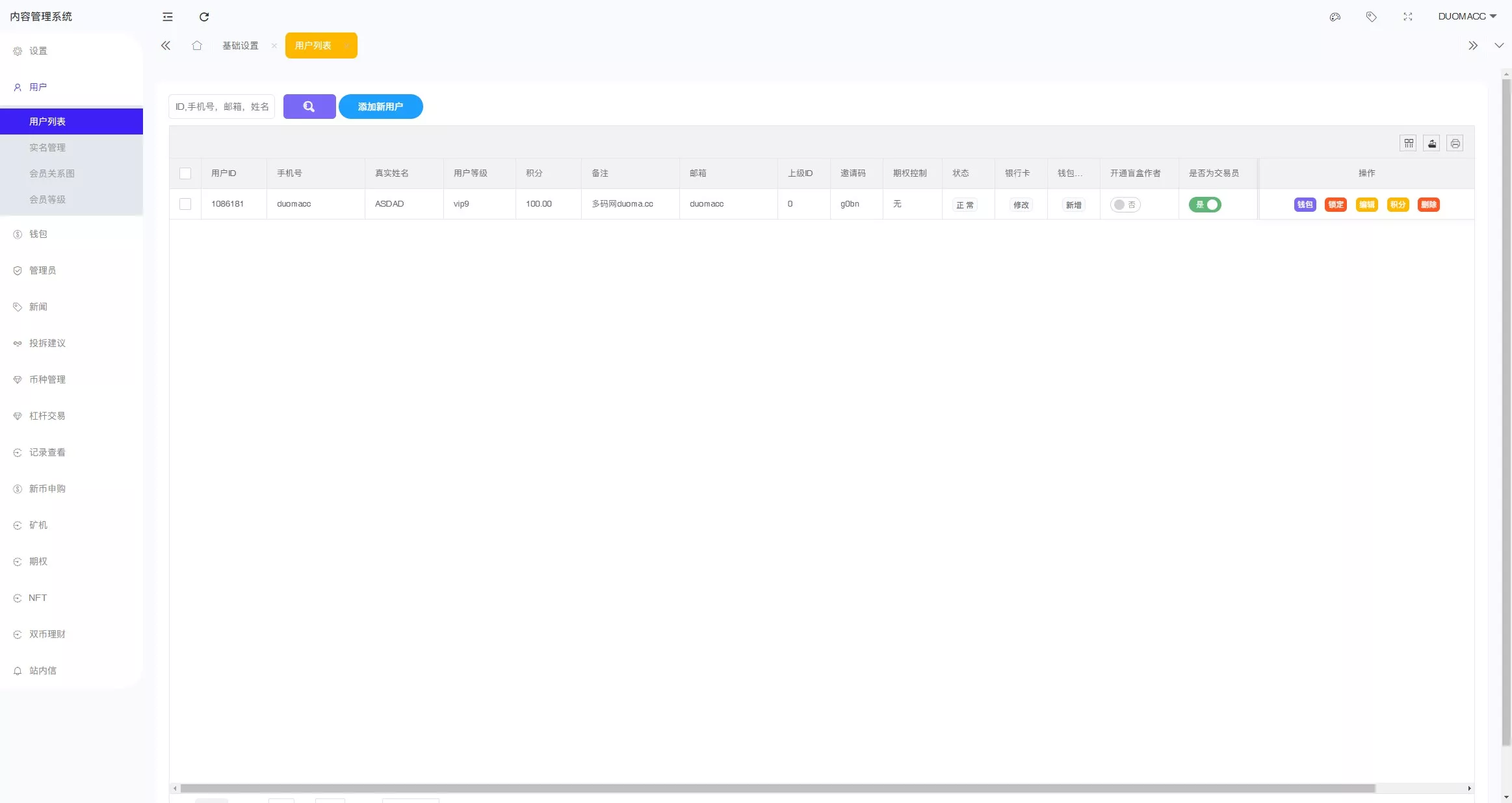Check the row checkbox for user 1086181
The image size is (1512, 803).
[185, 204]
